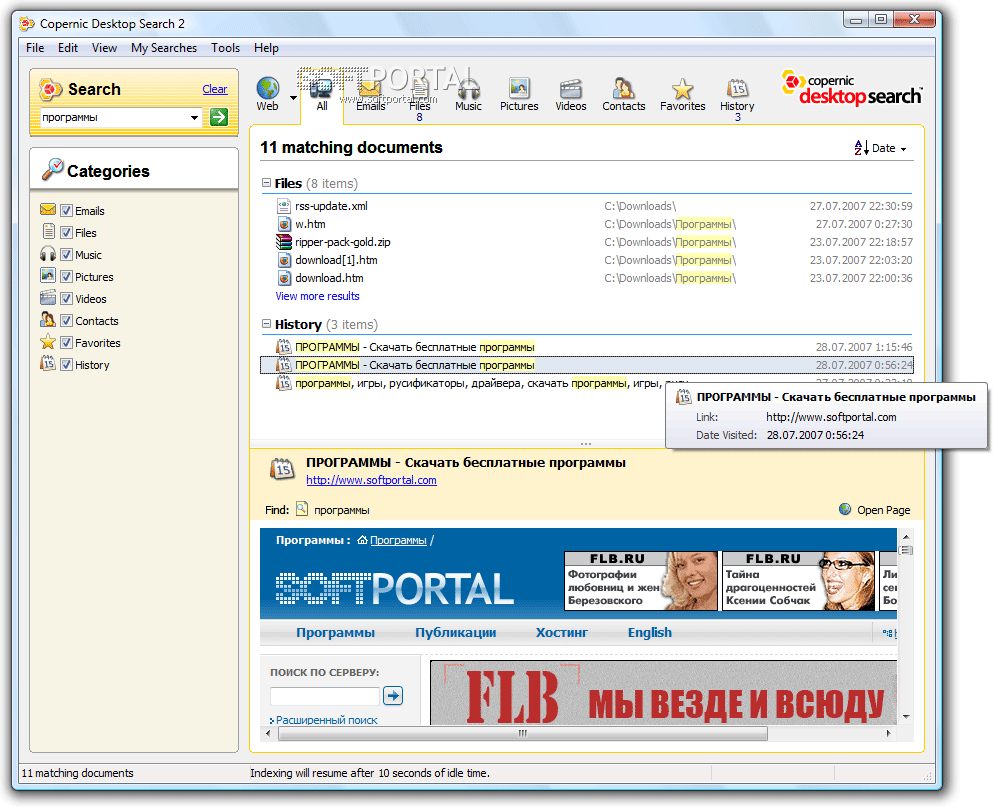
Task: Click the download[1].htm file icon
Action: point(284,260)
